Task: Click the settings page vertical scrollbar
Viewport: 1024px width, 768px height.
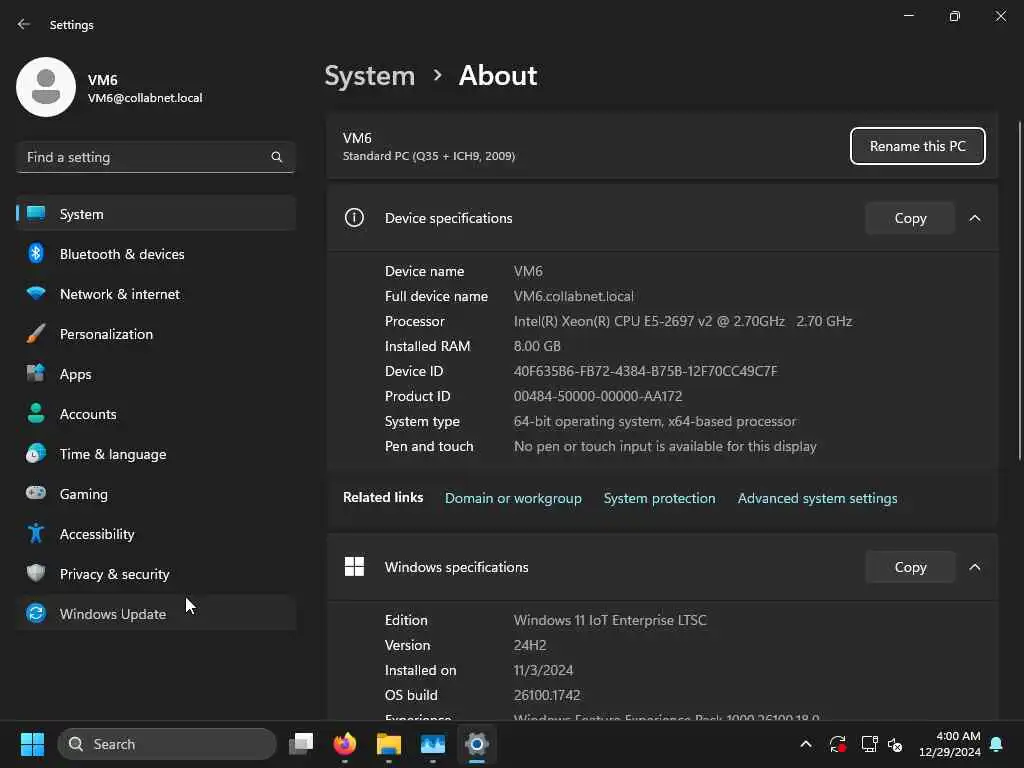Action: click(1019, 291)
